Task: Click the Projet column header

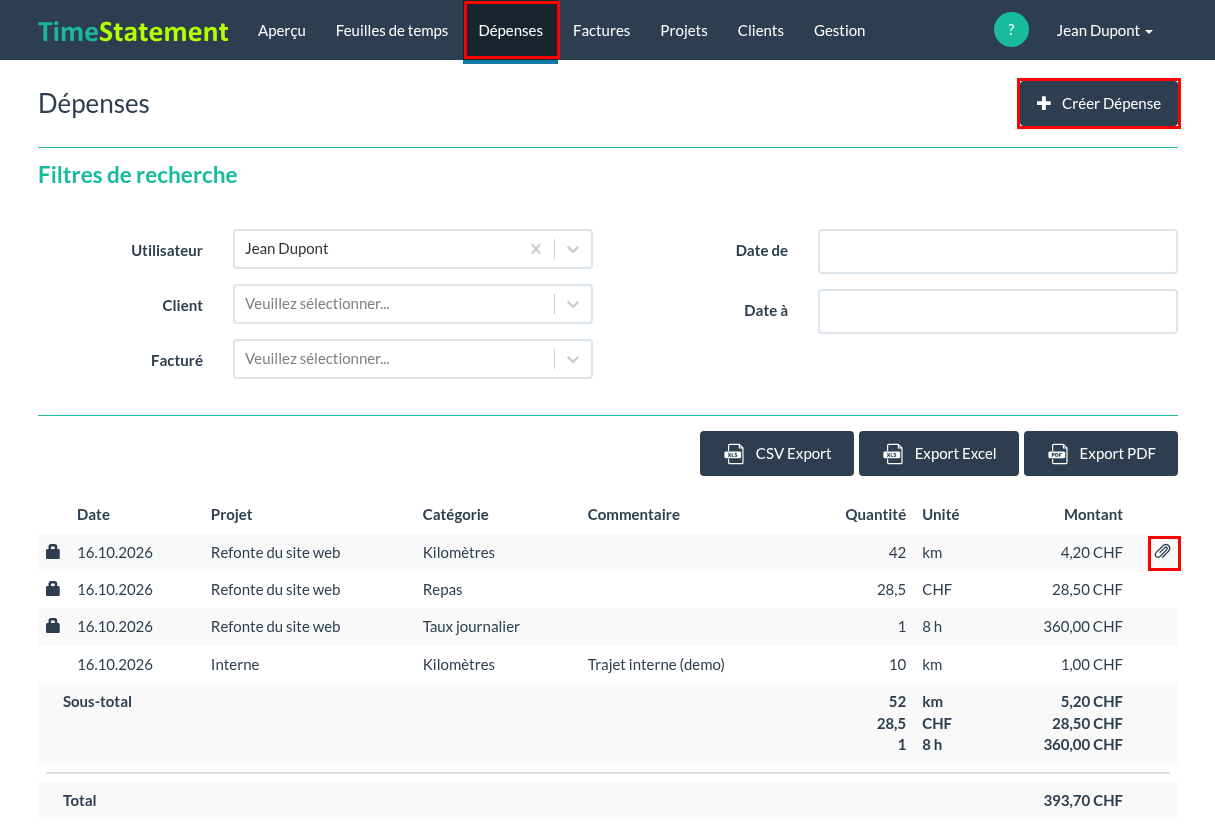Action: pyautogui.click(x=232, y=515)
